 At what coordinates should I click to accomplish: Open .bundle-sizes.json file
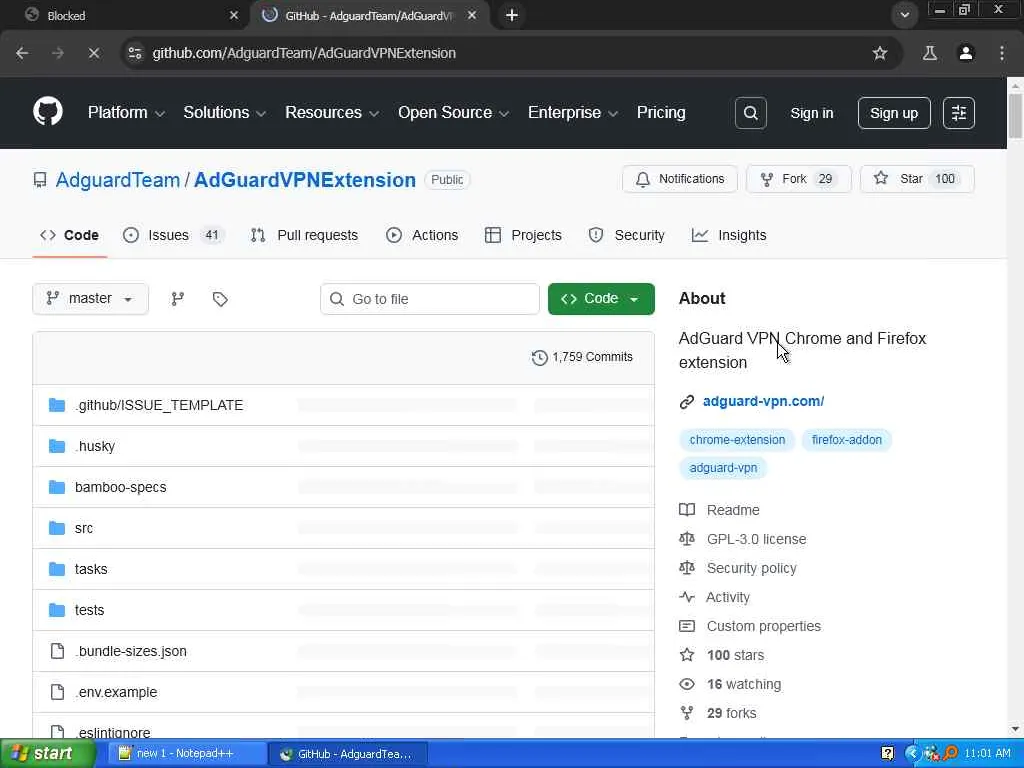131,651
